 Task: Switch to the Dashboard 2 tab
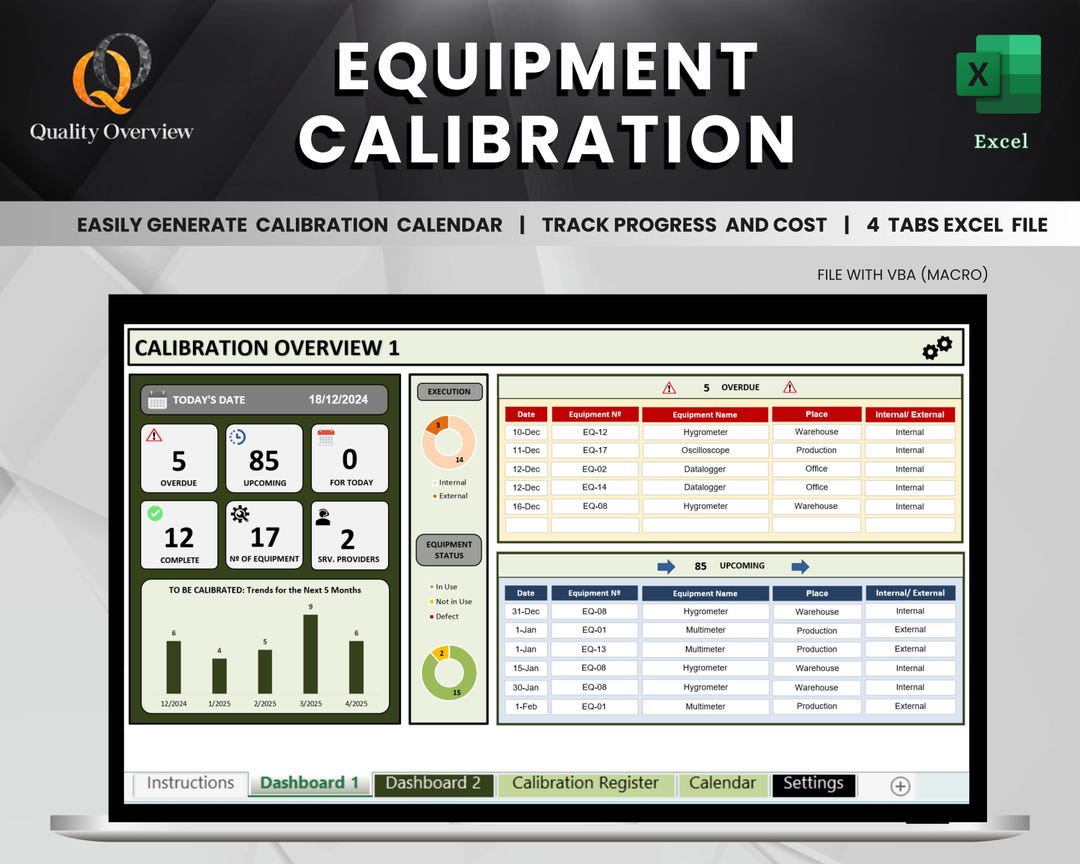(x=434, y=784)
